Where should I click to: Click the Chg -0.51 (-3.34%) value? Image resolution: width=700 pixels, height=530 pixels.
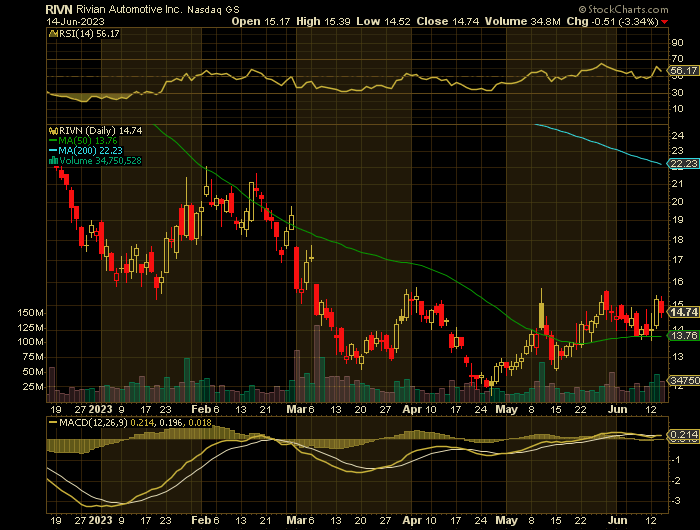pos(612,21)
